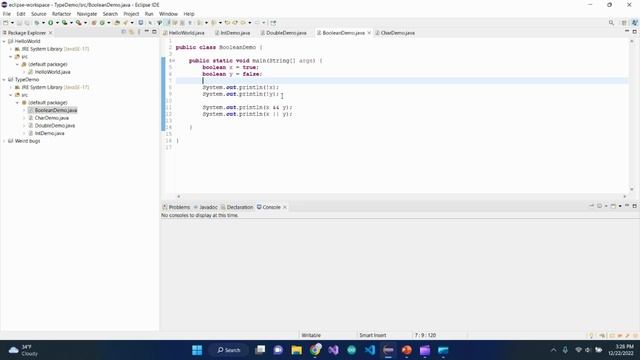This screenshot has width=640, height=360.
Task: Click the tip lightbulb icon in status bar
Action: pyautogui.click(x=591, y=336)
